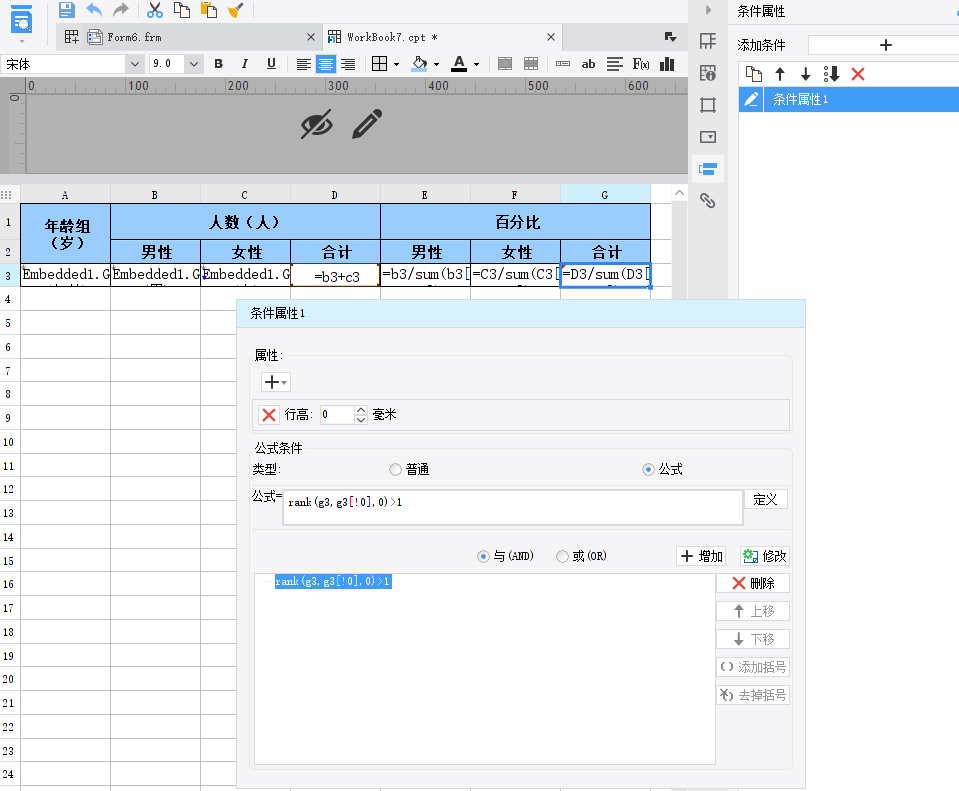Image resolution: width=959 pixels, height=791 pixels.
Task: Insert plain text cell element (ab)
Action: 588,64
